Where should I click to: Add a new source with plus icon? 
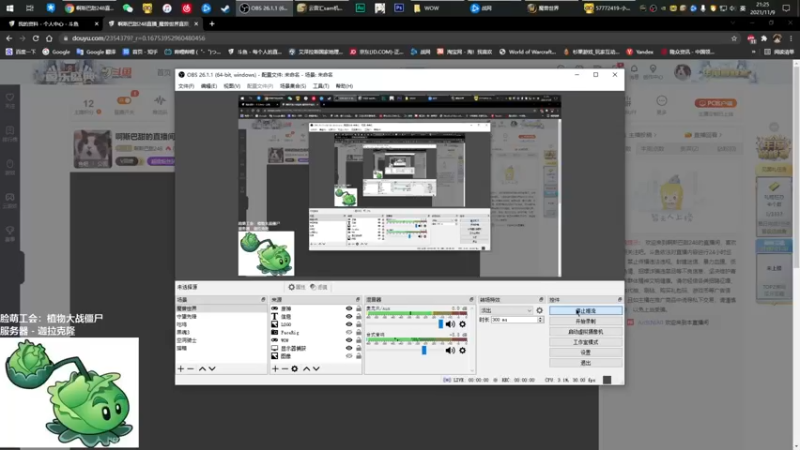275,368
